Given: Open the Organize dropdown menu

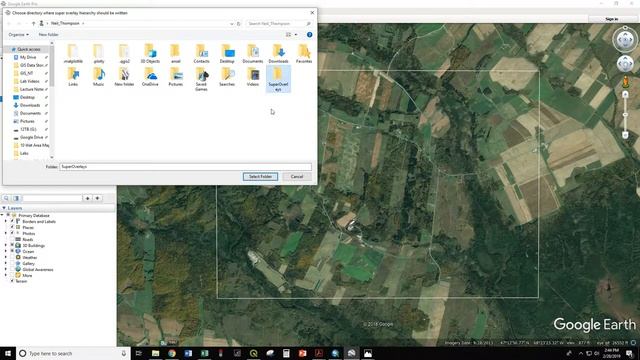Looking at the screenshot, I should 18,35.
